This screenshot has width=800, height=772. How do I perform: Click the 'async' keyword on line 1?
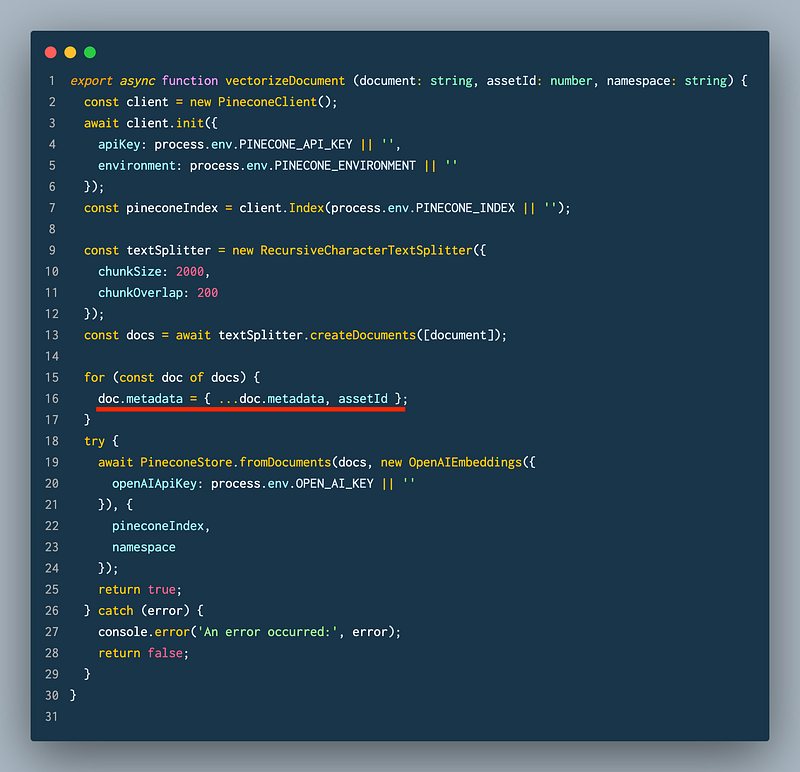137,81
